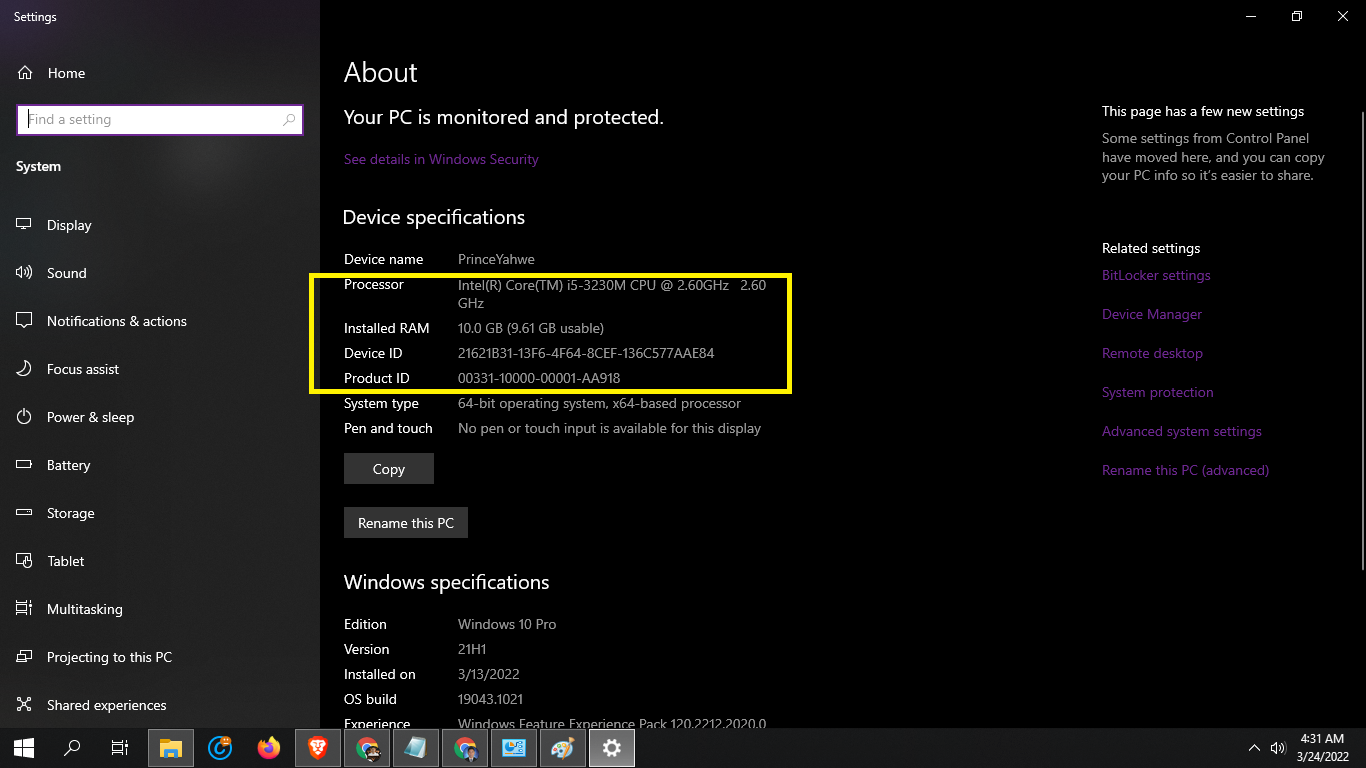The height and width of the screenshot is (768, 1366).
Task: Open File Explorer from the taskbar
Action: [x=171, y=748]
